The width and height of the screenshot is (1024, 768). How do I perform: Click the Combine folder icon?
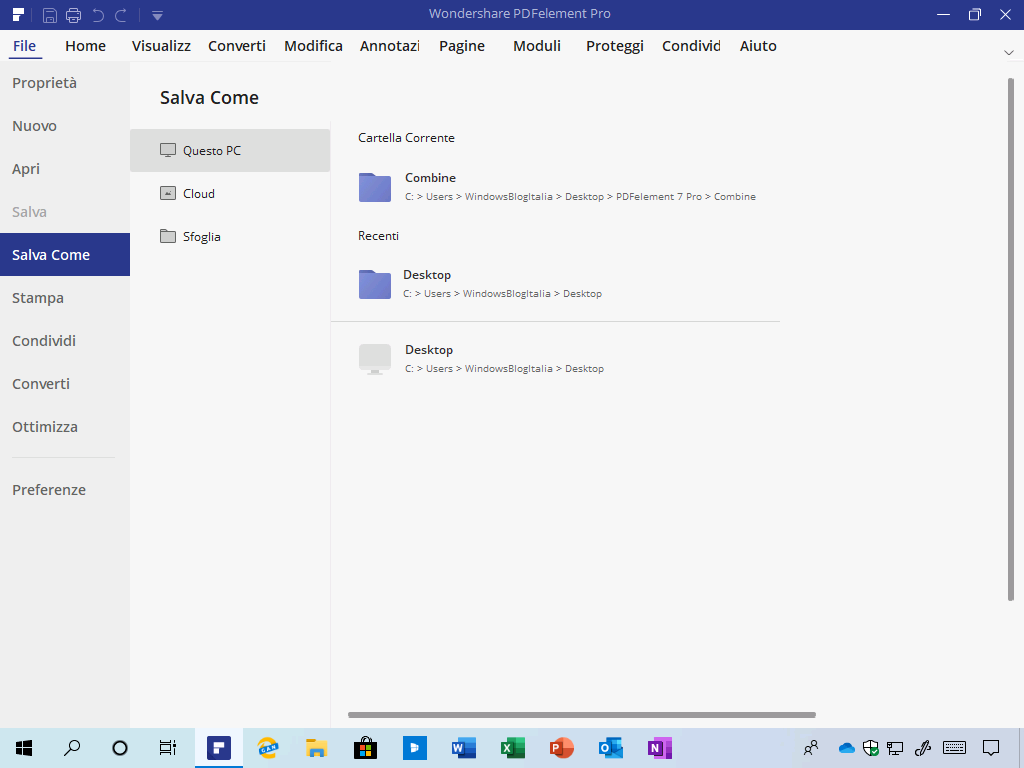click(375, 187)
